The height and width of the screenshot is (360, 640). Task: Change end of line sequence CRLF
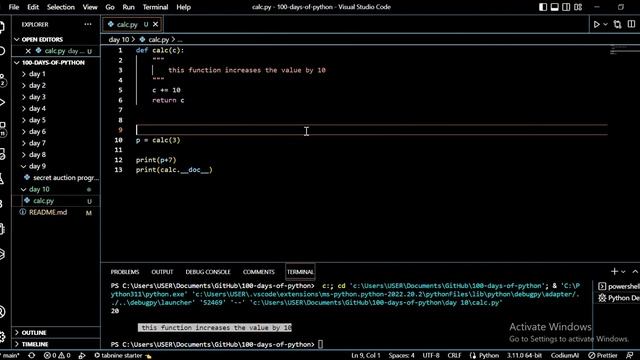[454, 356]
